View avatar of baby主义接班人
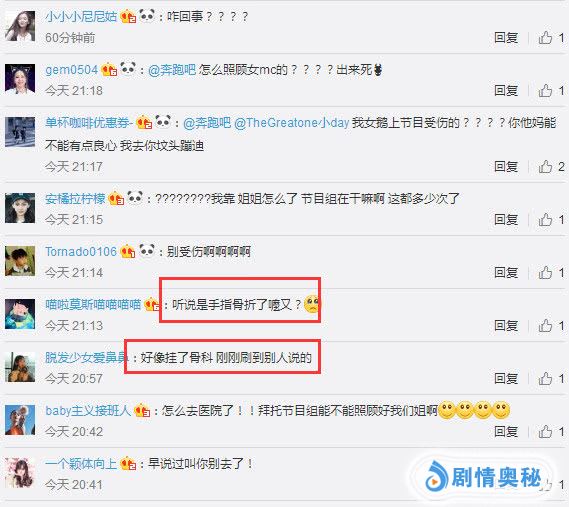 pyautogui.click(x=20, y=420)
